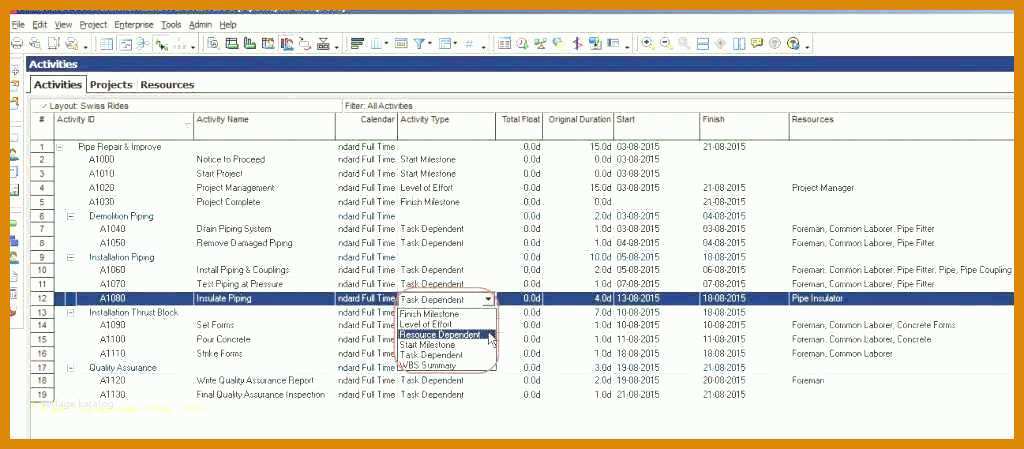Open the File menu
Viewport: 1024px width, 449px height.
pyautogui.click(x=18, y=25)
